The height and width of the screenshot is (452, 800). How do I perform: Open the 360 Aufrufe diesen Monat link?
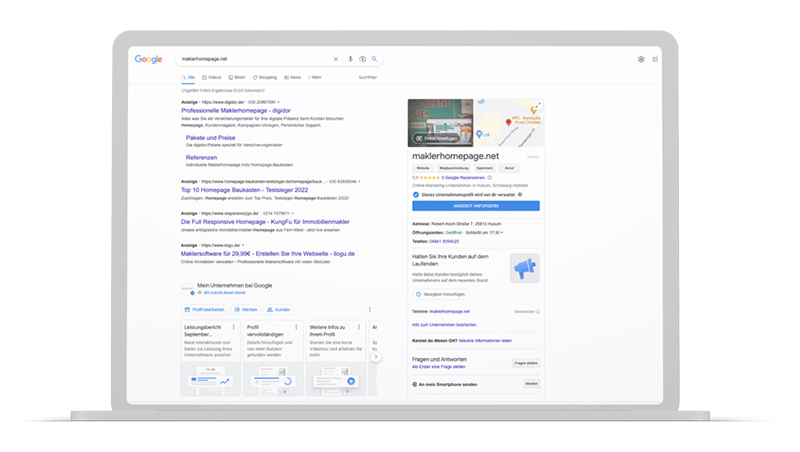pyautogui.click(x=224, y=293)
